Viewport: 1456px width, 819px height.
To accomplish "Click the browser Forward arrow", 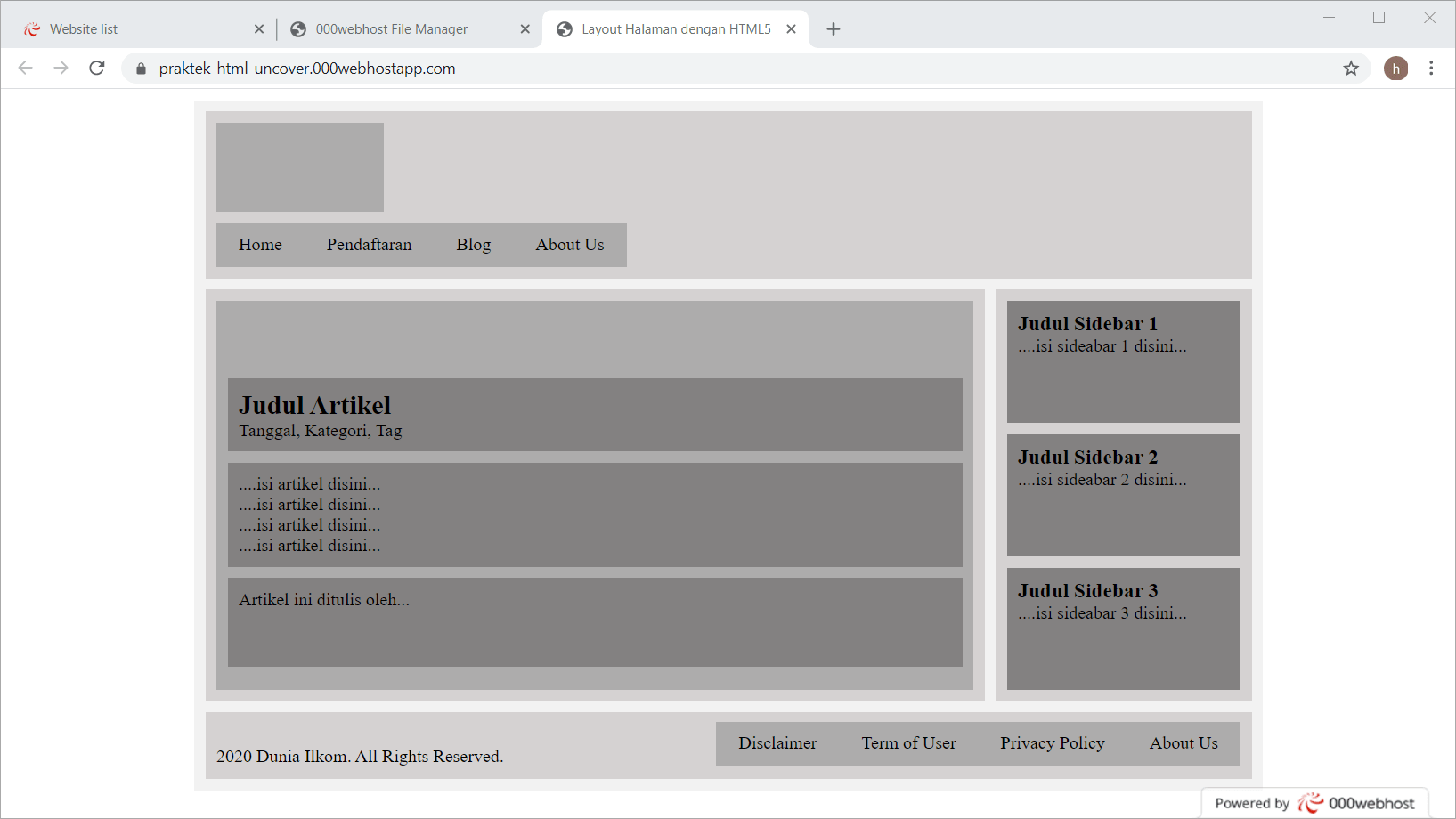I will (x=61, y=69).
